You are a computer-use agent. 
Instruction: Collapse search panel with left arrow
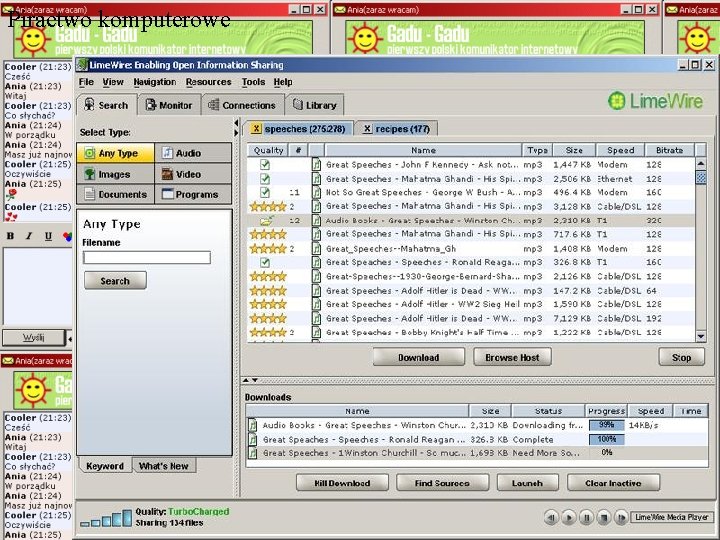236,123
